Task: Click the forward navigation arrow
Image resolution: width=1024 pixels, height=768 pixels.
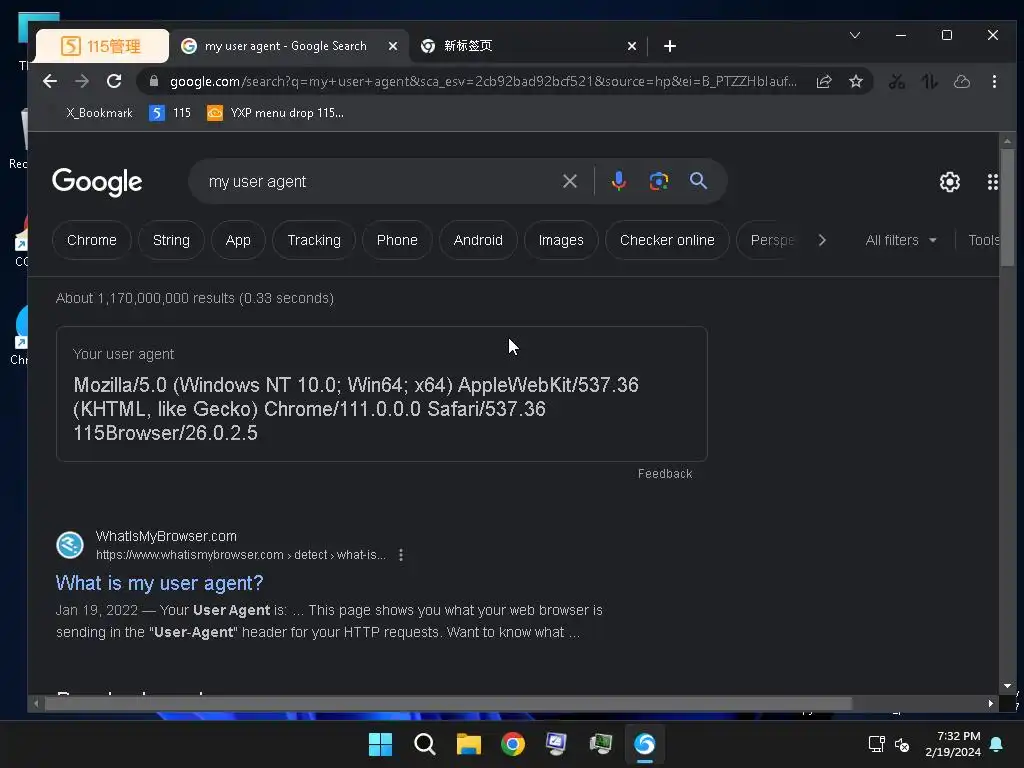Action: (x=82, y=81)
